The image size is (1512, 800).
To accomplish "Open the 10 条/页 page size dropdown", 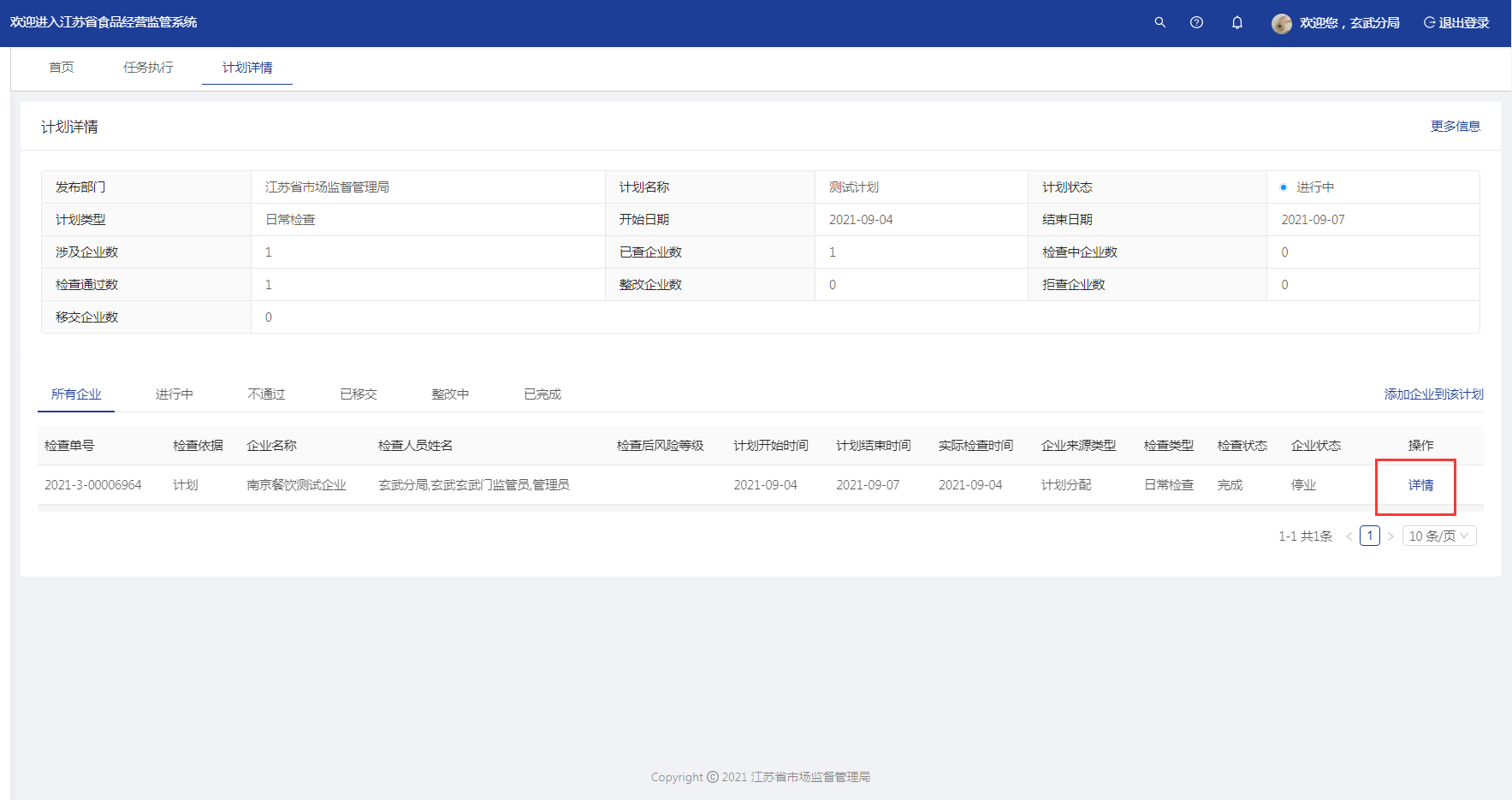I will pos(1438,536).
